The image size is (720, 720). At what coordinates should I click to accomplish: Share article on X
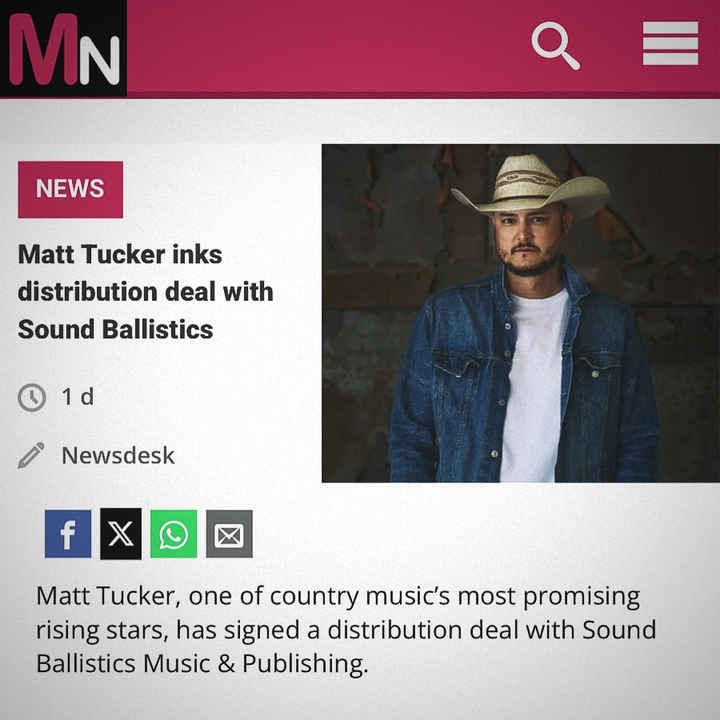click(x=121, y=534)
